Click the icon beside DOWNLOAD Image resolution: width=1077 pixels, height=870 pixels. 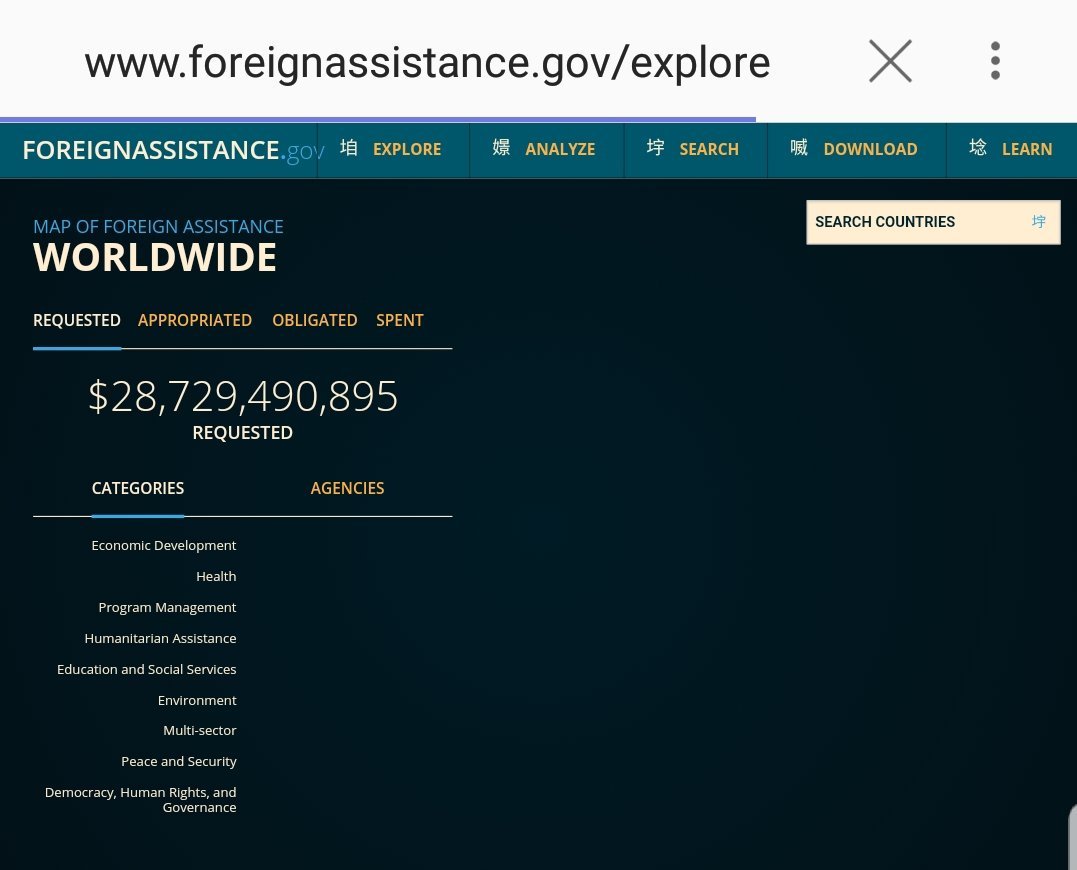[x=799, y=148]
